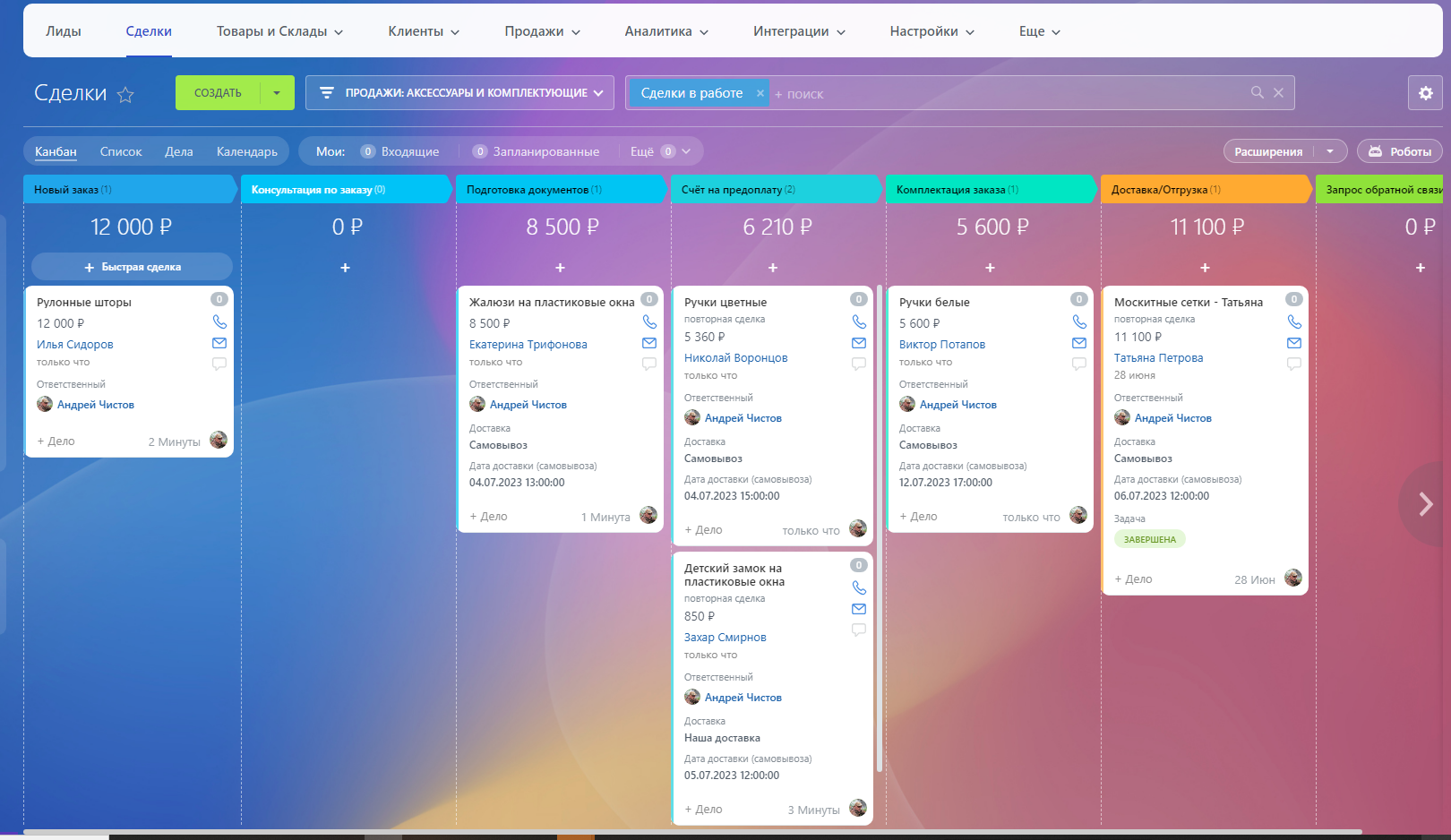The width and height of the screenshot is (1451, 840).
Task: Open contact Захар Смирнов
Action: point(725,637)
